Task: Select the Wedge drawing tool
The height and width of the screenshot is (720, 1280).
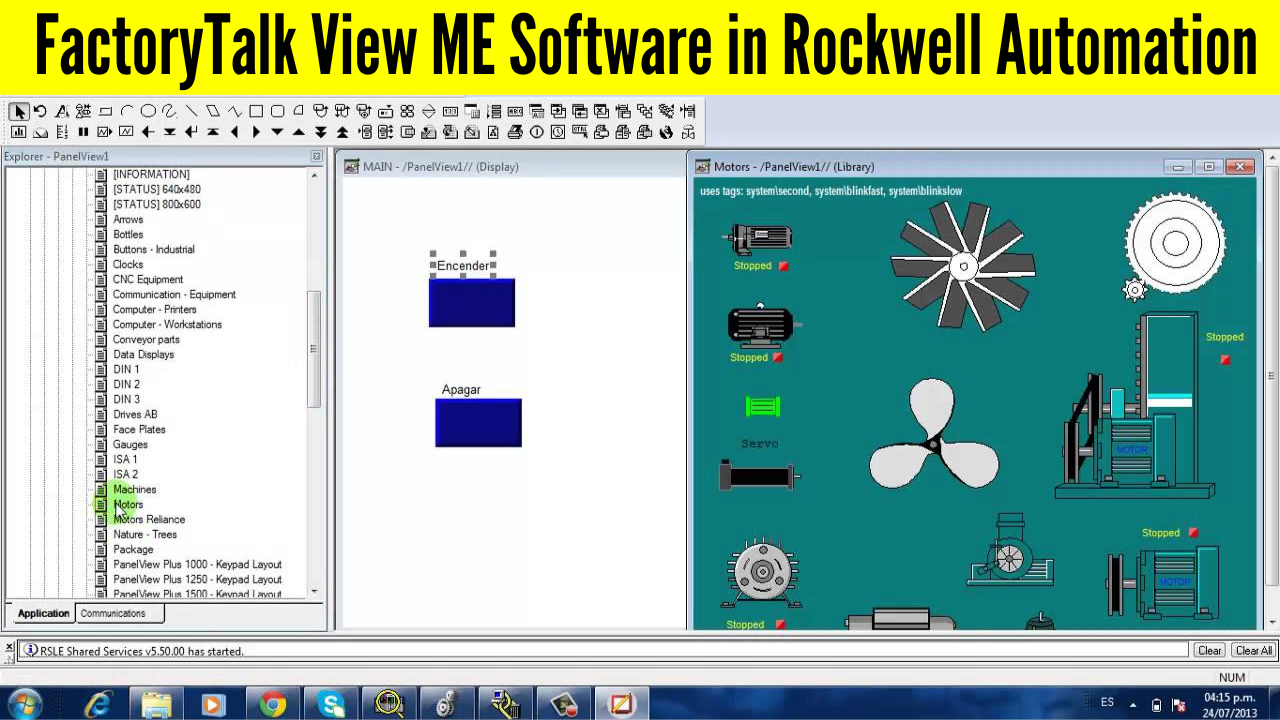Action: pyautogui.click(x=298, y=111)
